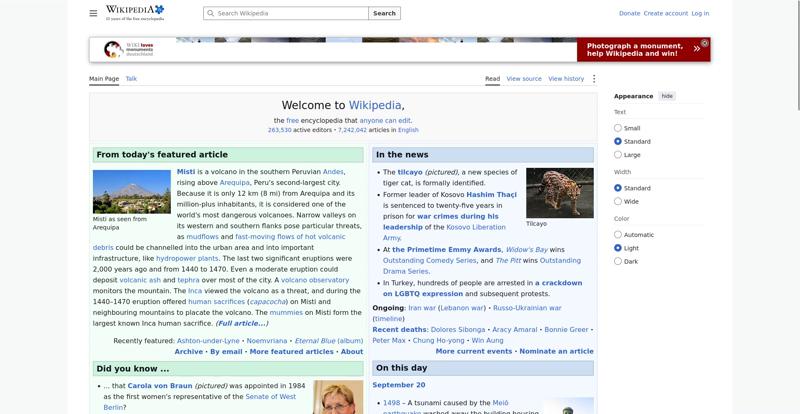
Task: Click the page vertical scrollbar
Action: pyautogui.click(x=797, y=55)
